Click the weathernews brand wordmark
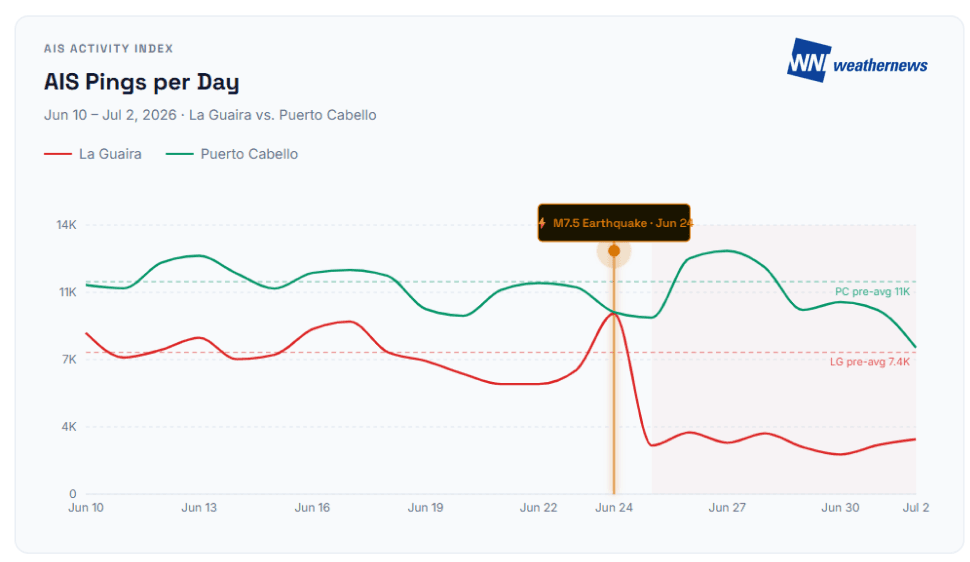Screen dimensions: 970x562 (x=880, y=65)
